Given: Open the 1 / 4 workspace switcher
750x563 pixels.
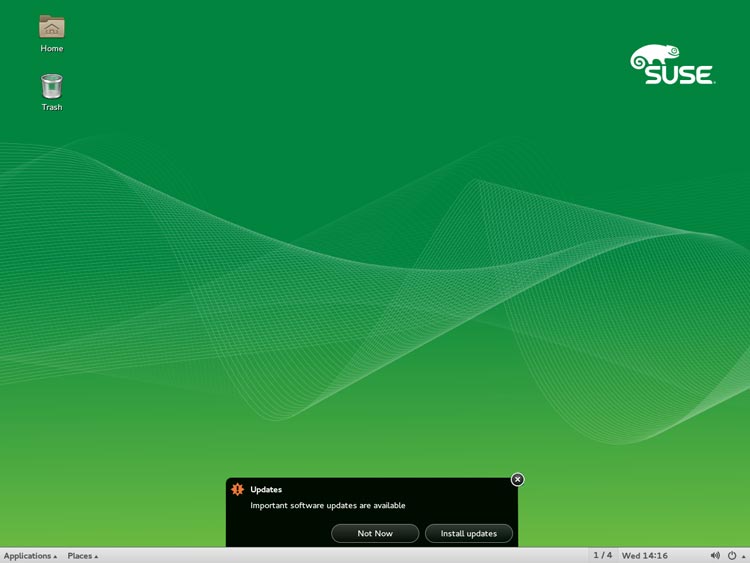Looking at the screenshot, I should pyautogui.click(x=603, y=555).
